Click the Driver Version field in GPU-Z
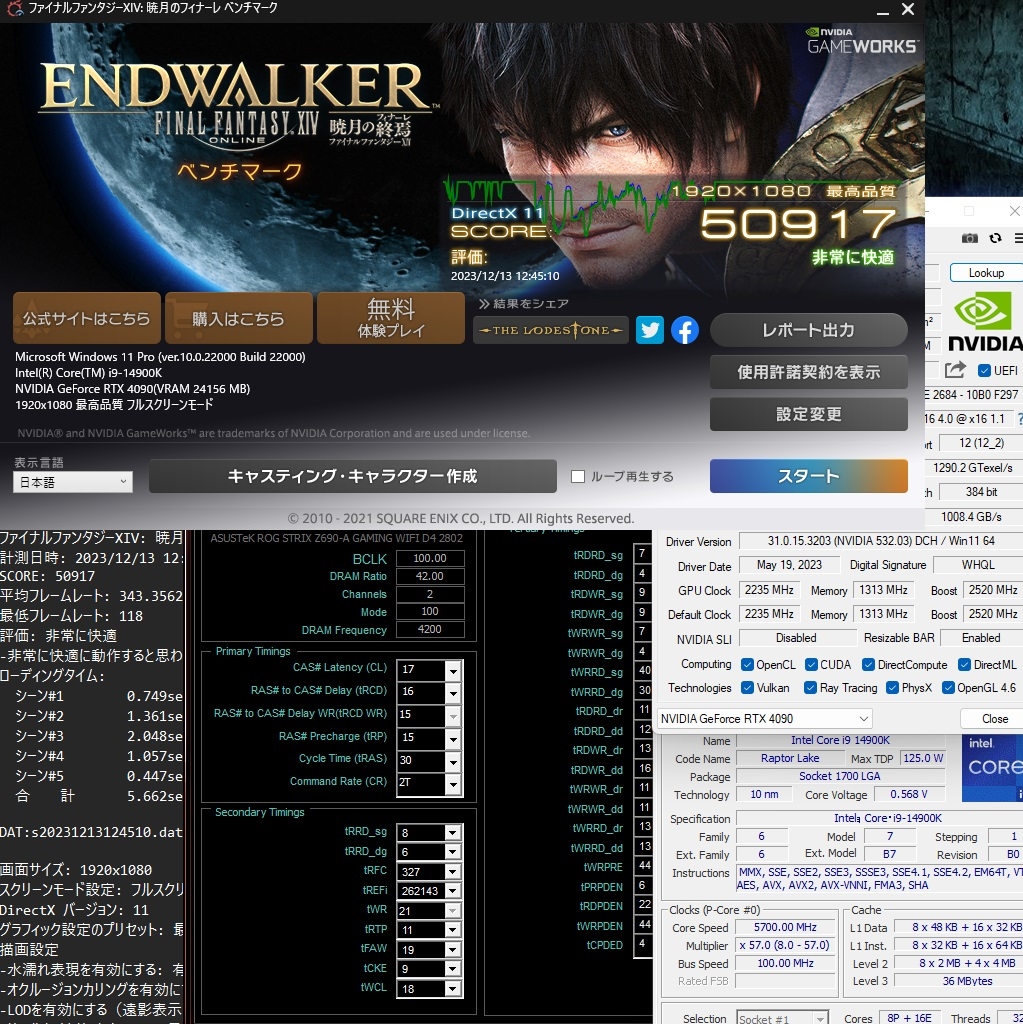Image resolution: width=1023 pixels, height=1024 pixels. coord(881,541)
